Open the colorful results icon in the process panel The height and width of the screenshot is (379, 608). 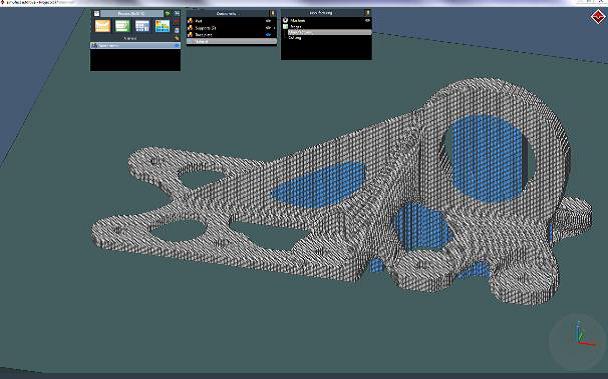162,26
